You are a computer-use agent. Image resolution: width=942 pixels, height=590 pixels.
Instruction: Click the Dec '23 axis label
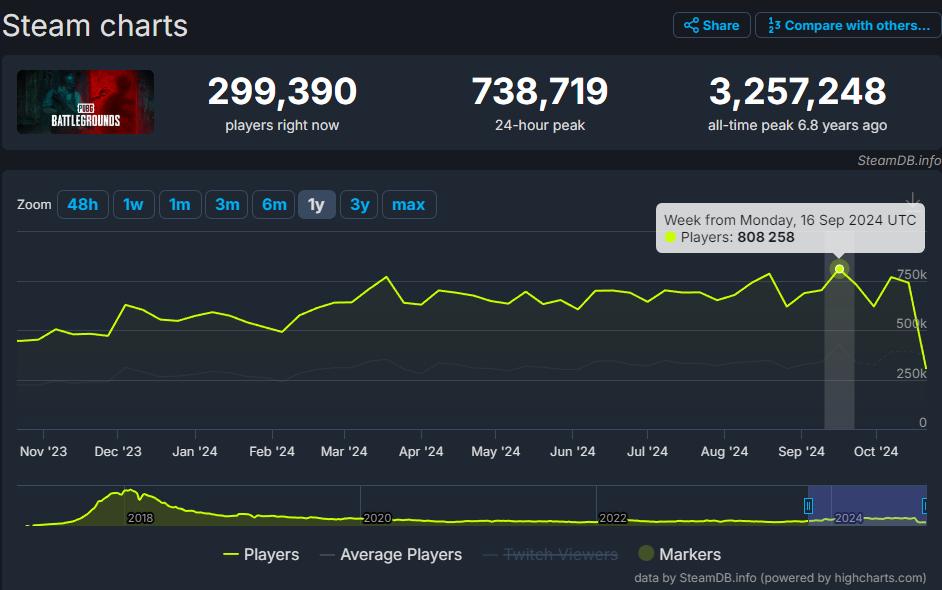tap(118, 451)
